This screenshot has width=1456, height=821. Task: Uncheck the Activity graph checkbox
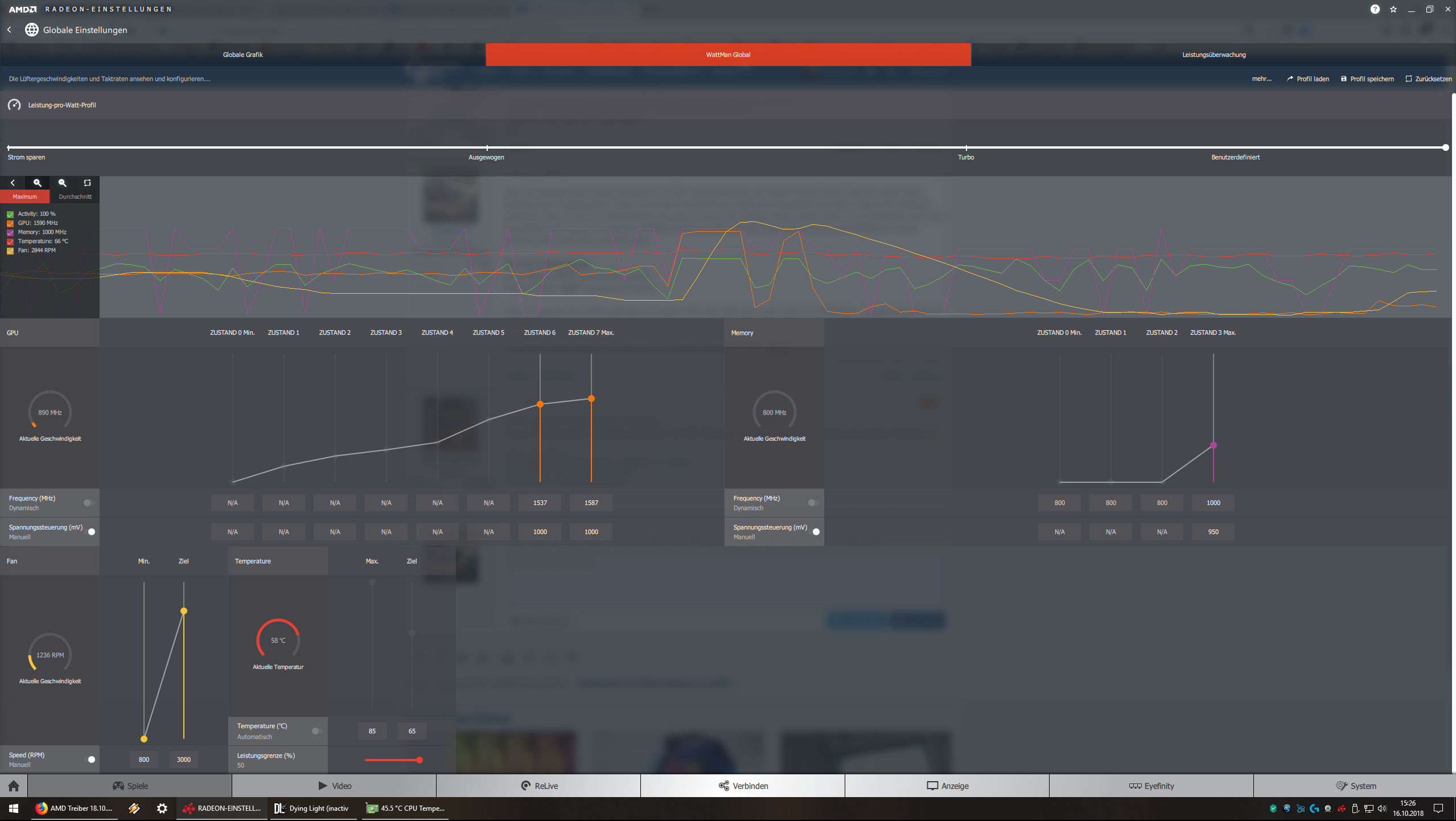10,214
